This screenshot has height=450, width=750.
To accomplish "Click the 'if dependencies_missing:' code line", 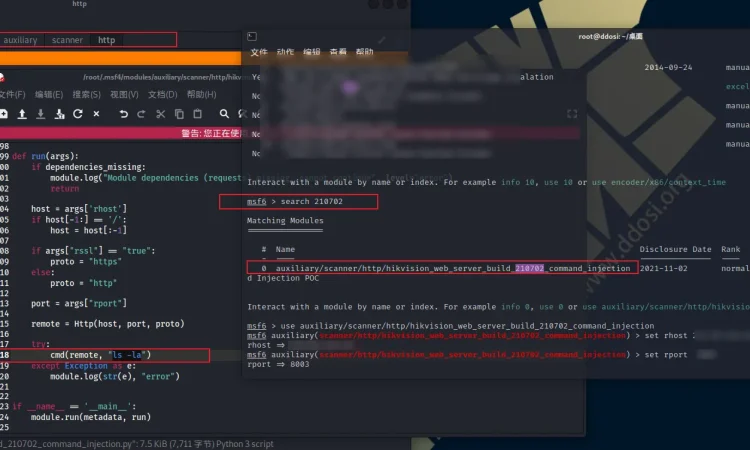I will 88,167.
